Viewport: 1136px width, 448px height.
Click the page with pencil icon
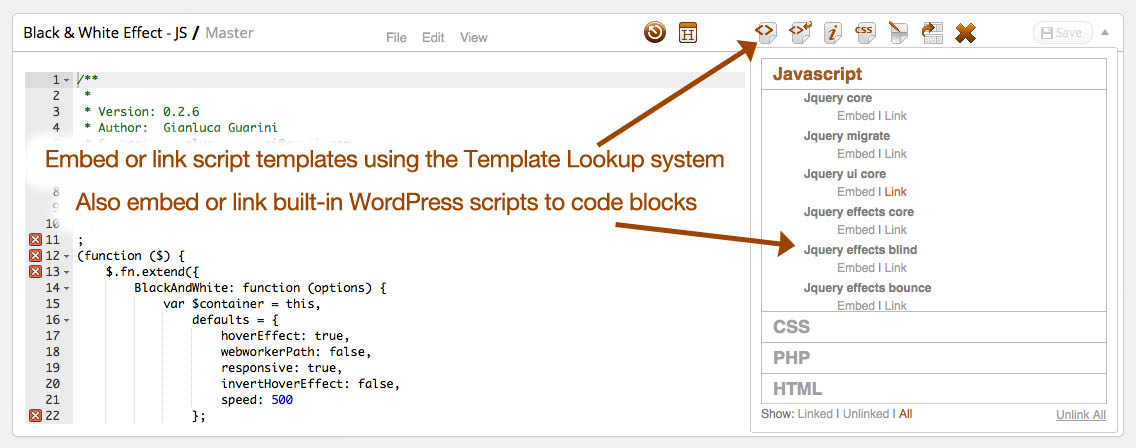[898, 33]
